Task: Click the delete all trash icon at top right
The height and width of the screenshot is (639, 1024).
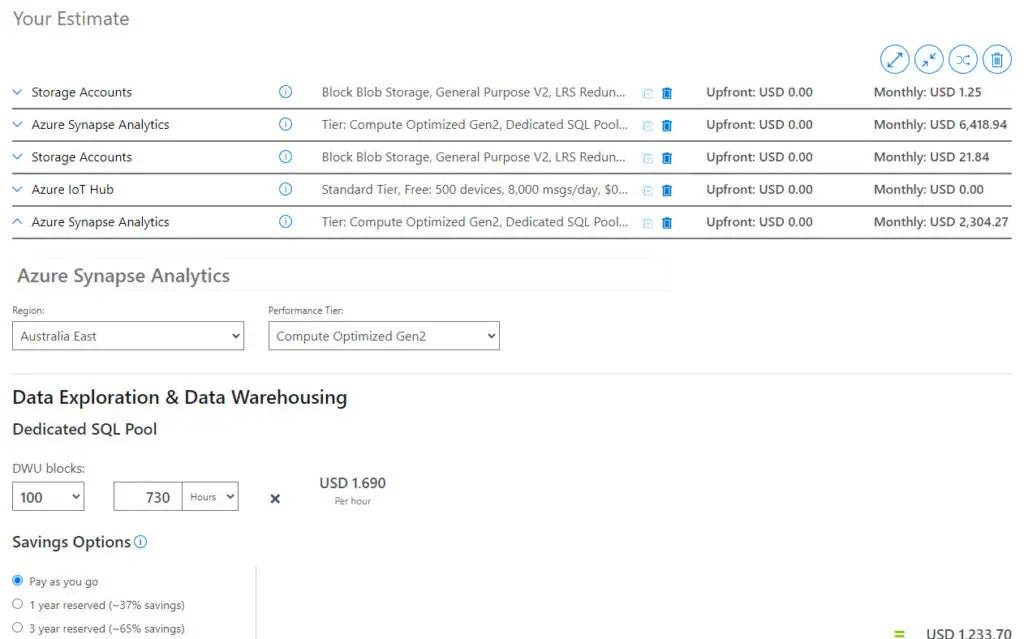Action: pyautogui.click(x=997, y=59)
